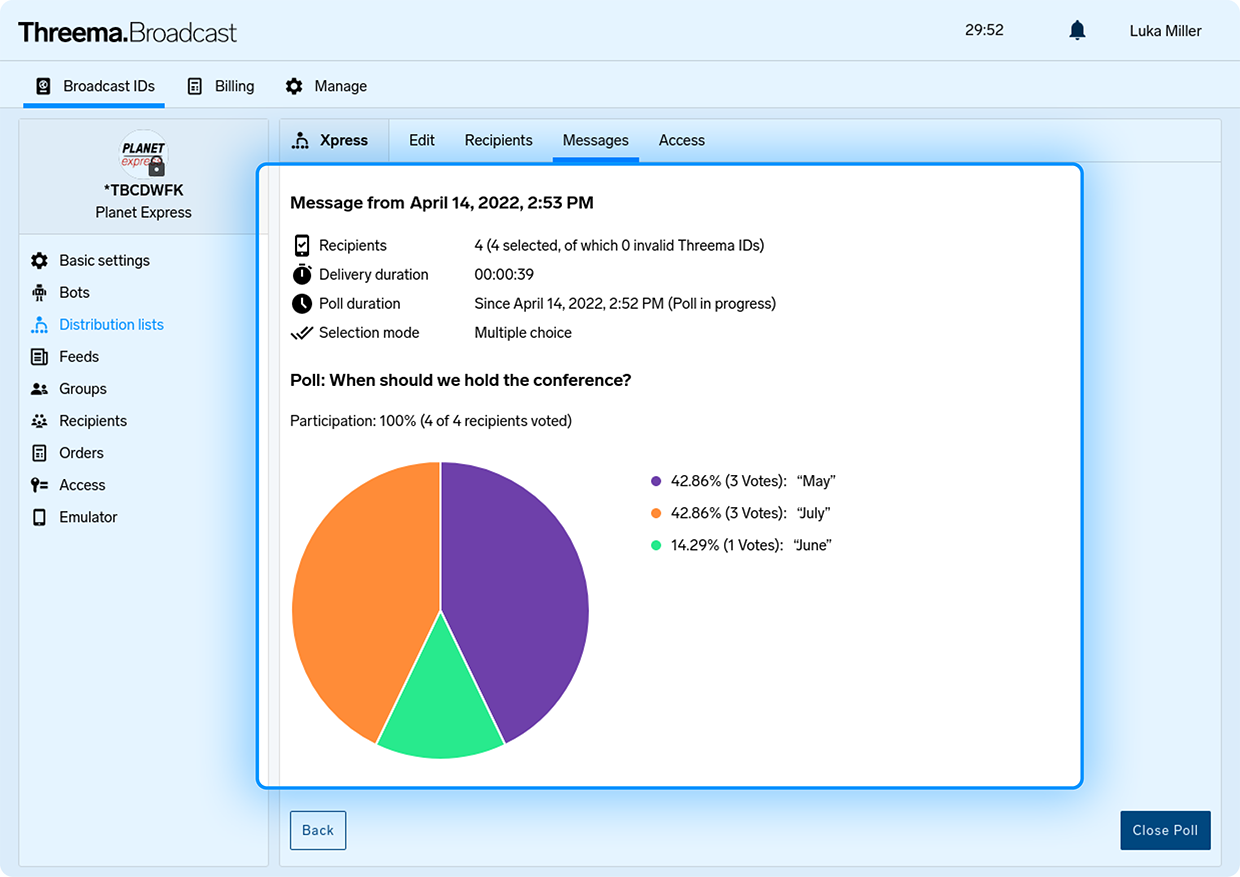Viewport: 1240px width, 877px height.
Task: Switch to the Access tab in Xpress
Action: 682,140
